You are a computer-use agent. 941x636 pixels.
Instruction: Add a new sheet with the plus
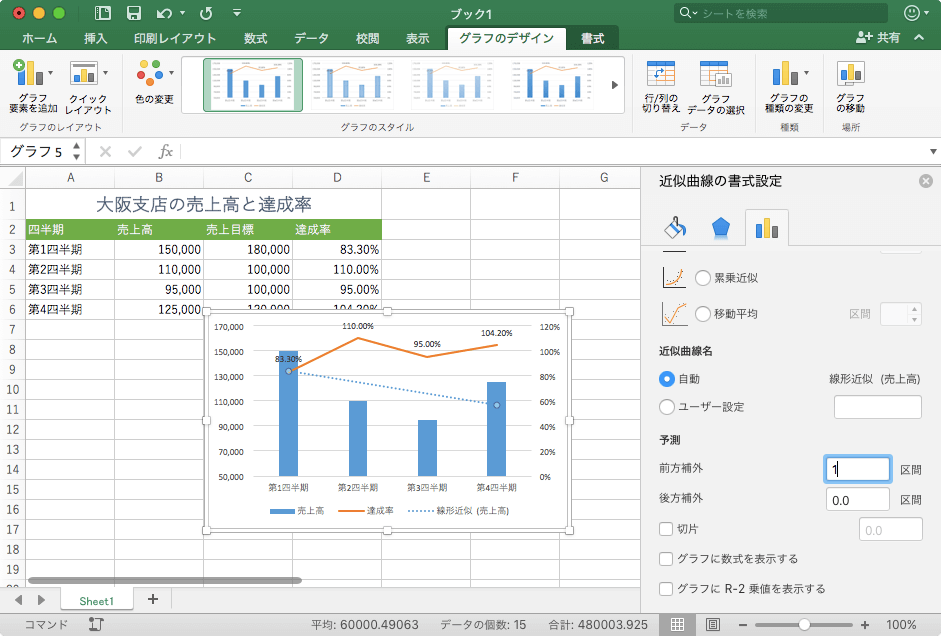point(152,599)
